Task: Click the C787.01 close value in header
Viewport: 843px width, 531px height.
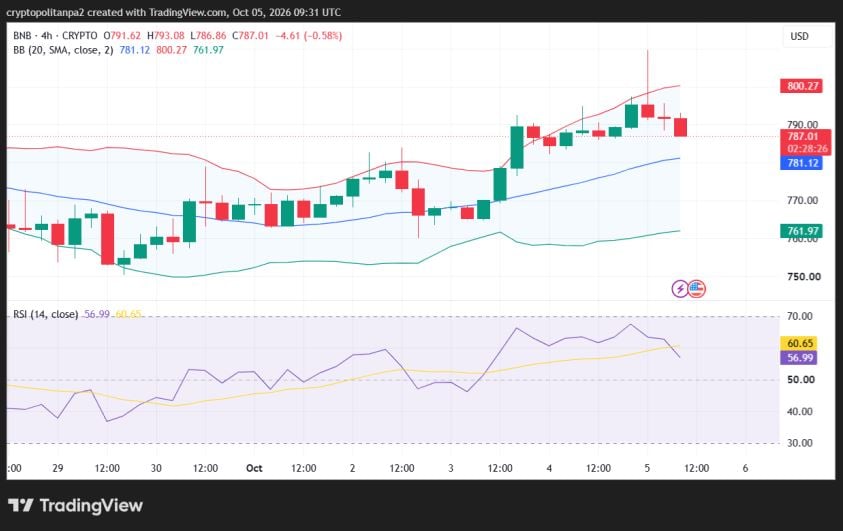Action: [x=250, y=35]
